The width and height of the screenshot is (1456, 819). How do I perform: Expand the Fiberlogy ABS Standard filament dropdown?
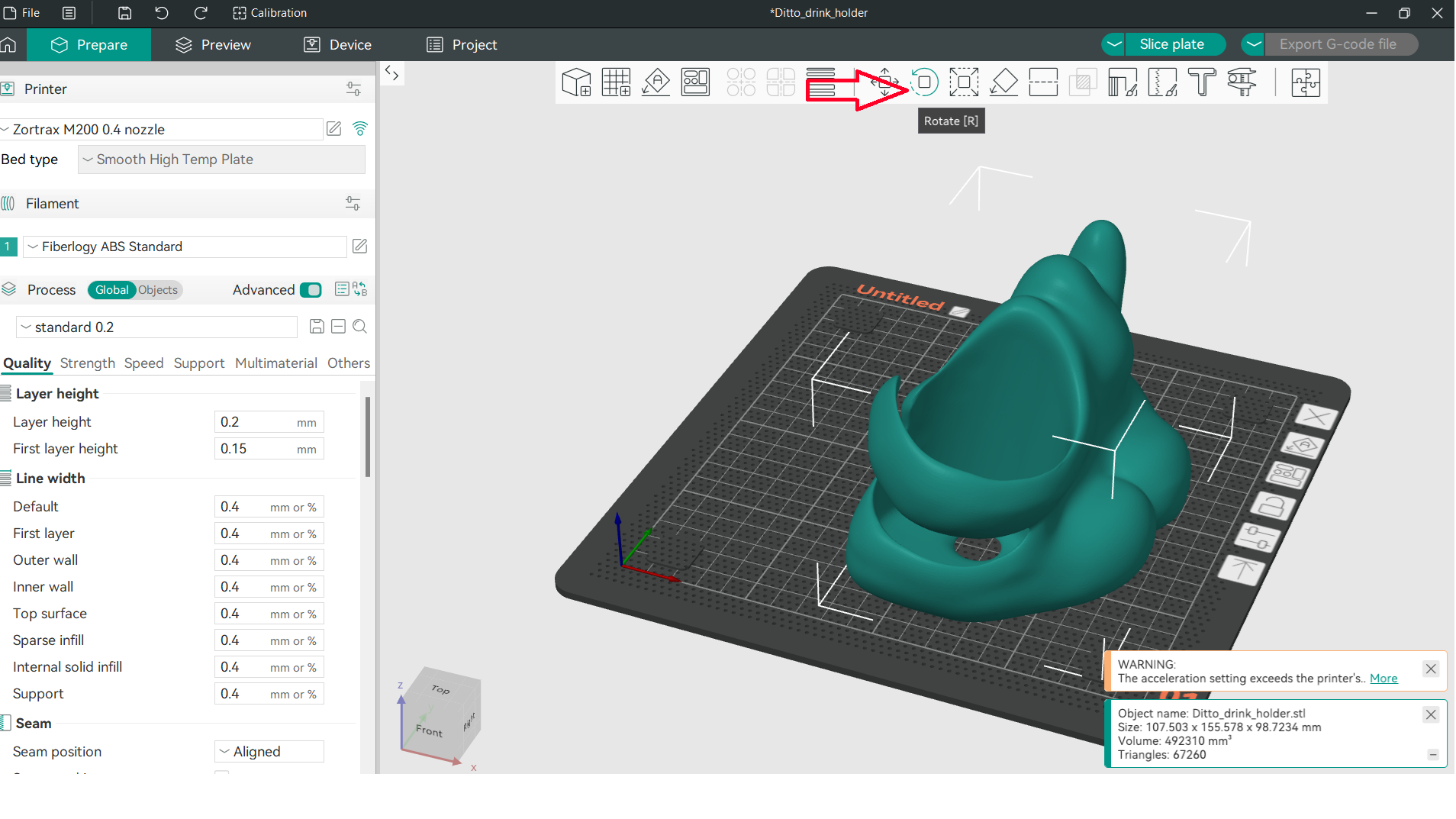point(185,247)
